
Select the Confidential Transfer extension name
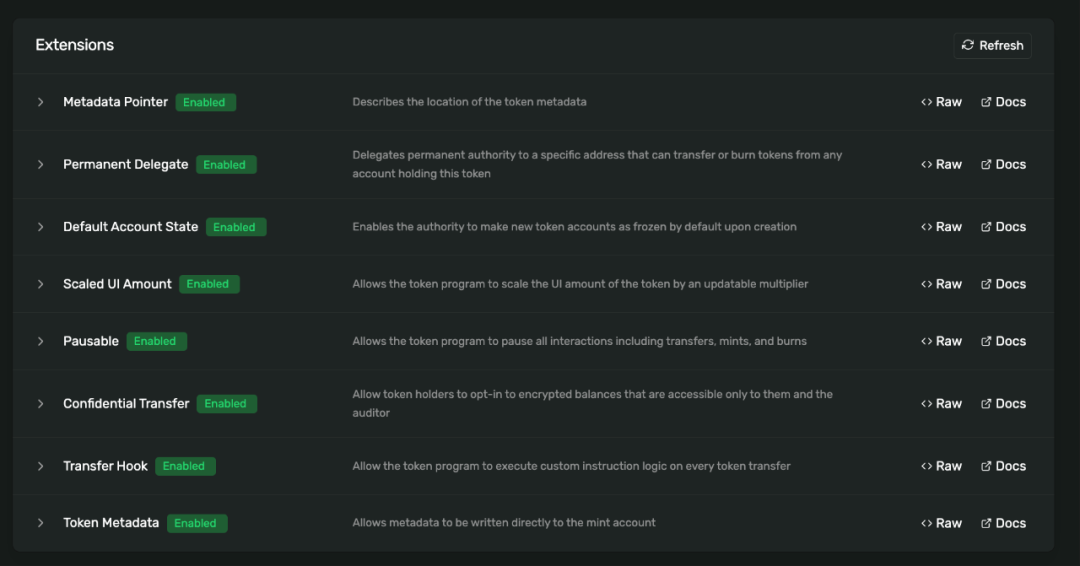tap(126, 404)
